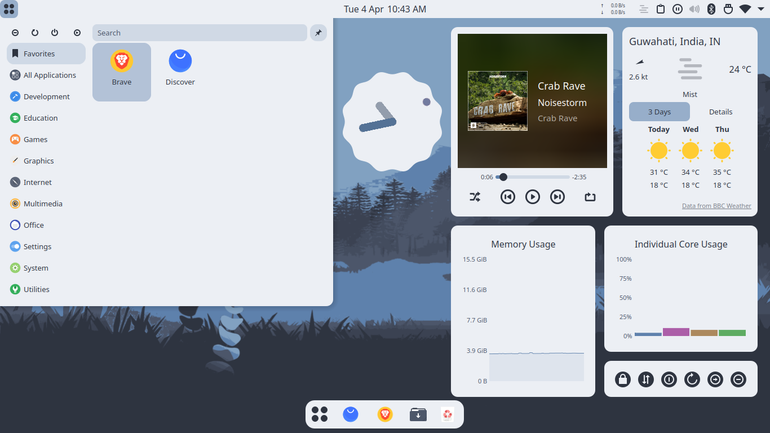Open the Data from BBC Weather link

716,206
